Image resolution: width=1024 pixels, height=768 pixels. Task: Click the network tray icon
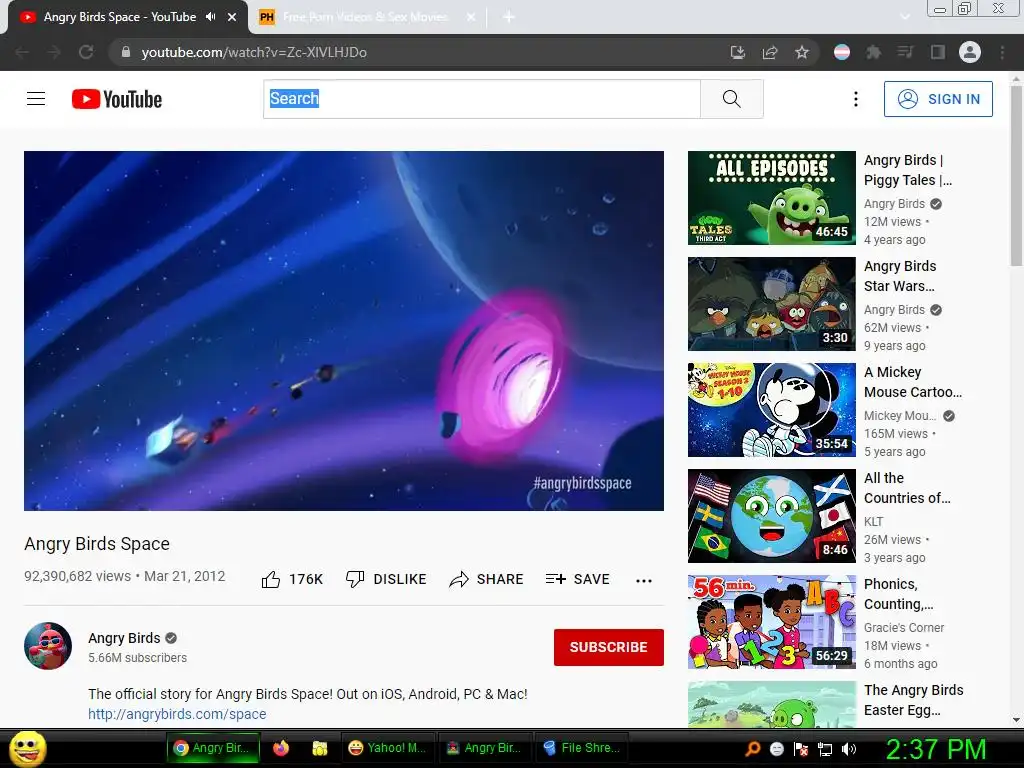825,749
